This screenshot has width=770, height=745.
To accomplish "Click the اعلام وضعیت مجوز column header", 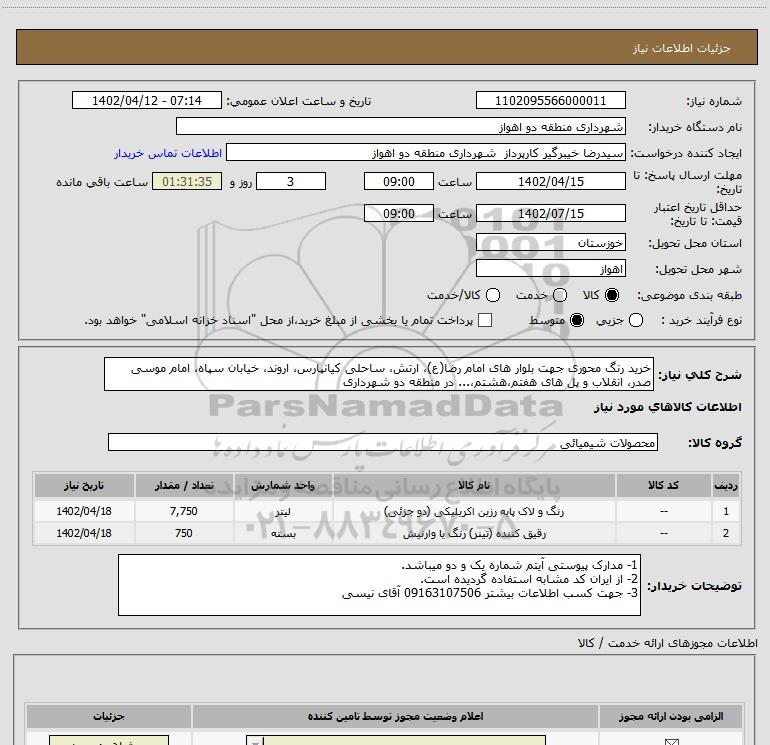I will click(x=395, y=717).
